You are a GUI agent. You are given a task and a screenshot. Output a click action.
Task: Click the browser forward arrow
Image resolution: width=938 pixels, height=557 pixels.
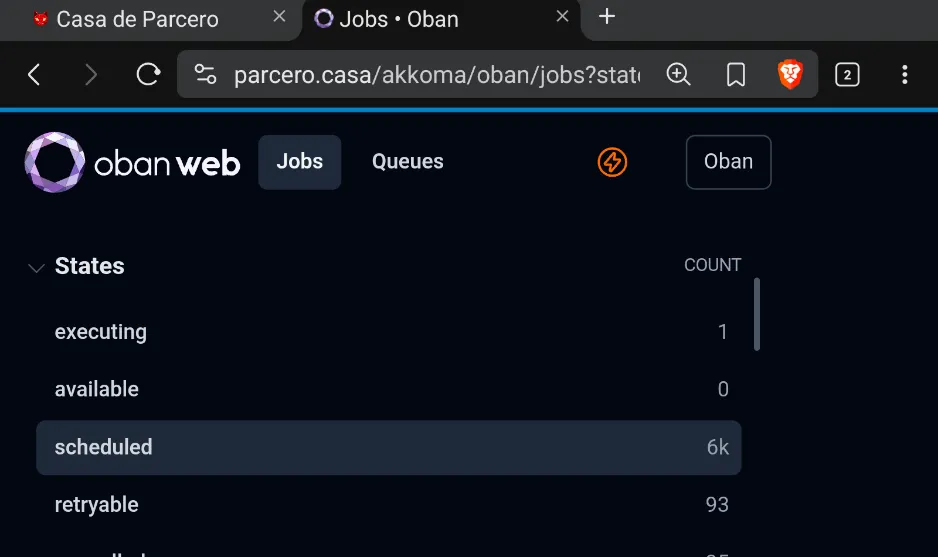click(90, 75)
